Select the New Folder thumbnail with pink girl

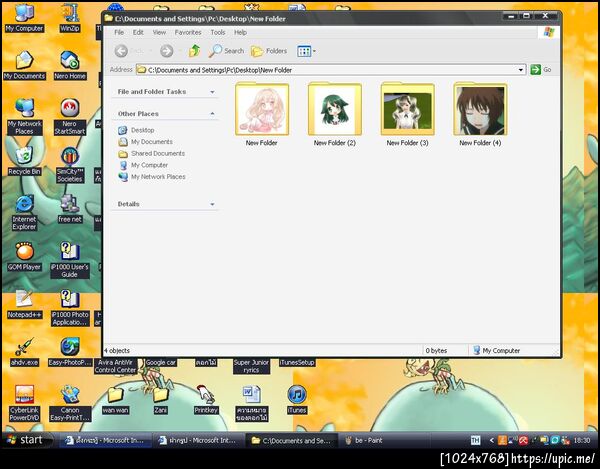click(x=262, y=110)
